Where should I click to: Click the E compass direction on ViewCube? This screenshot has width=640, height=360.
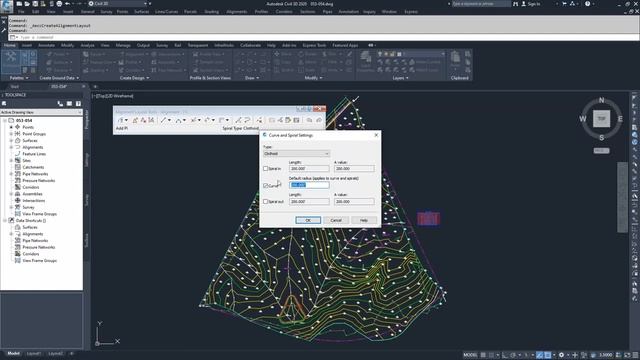coord(620,119)
